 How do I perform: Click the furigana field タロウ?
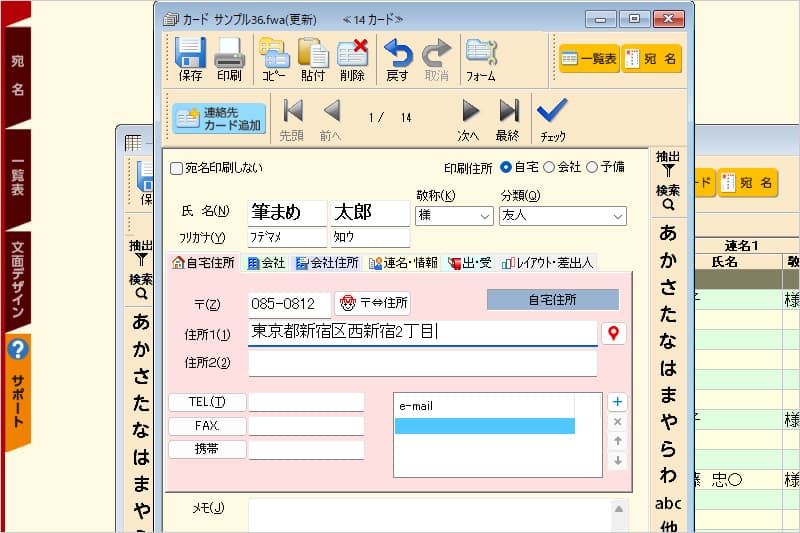pos(370,237)
